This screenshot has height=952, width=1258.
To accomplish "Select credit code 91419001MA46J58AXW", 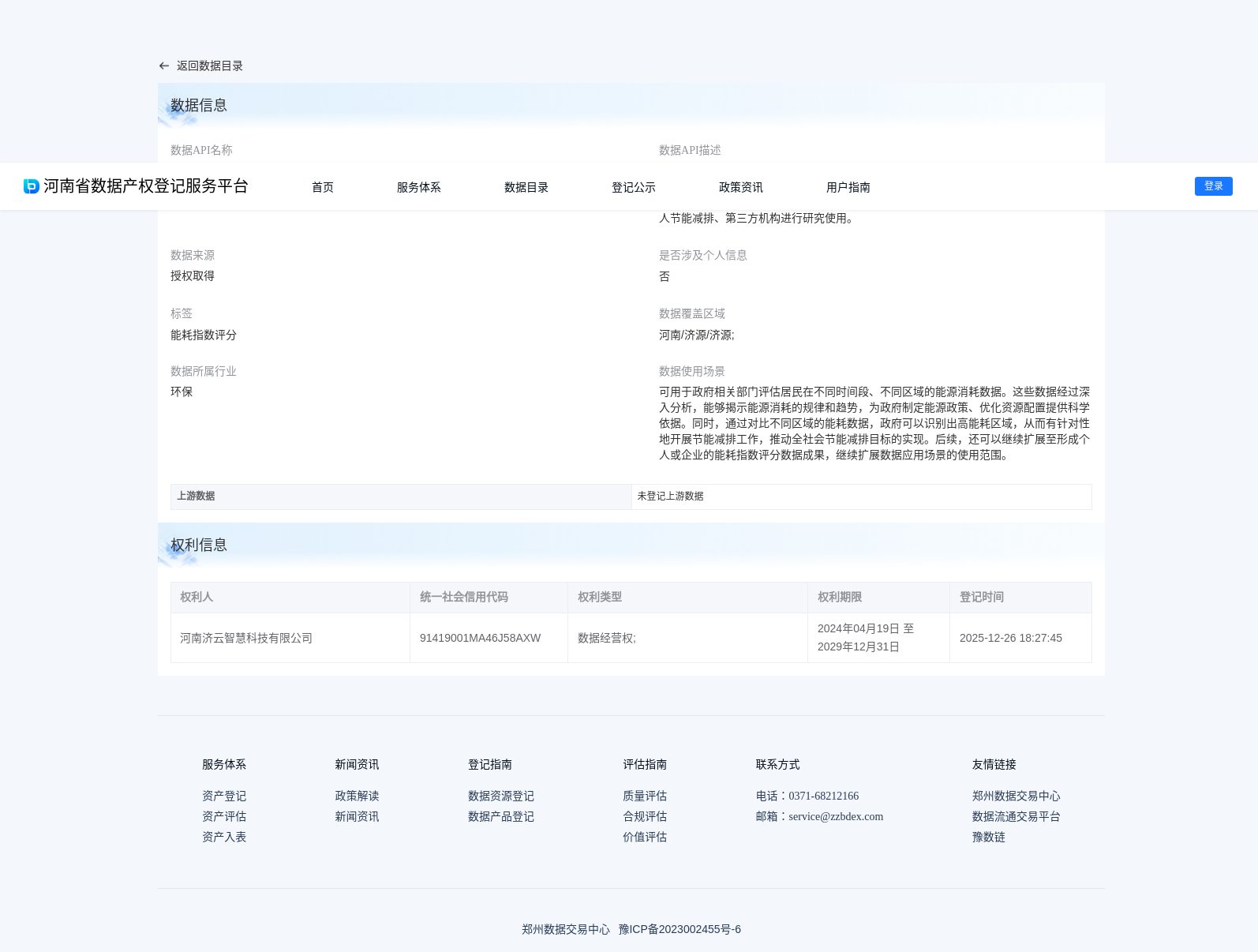I will [480, 638].
